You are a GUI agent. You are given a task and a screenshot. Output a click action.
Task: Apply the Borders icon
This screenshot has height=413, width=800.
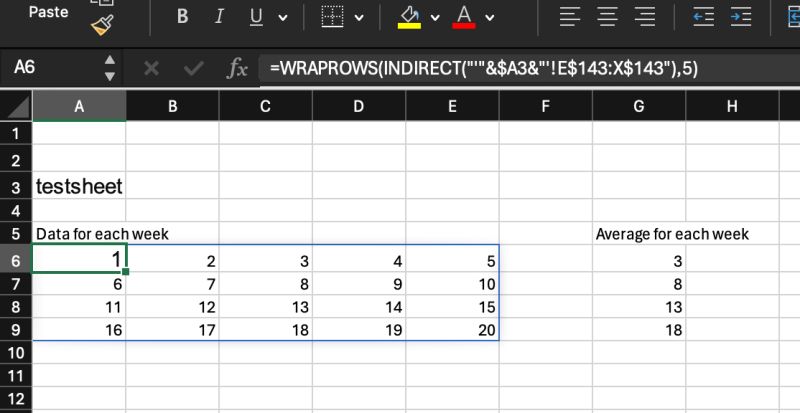[x=332, y=17]
